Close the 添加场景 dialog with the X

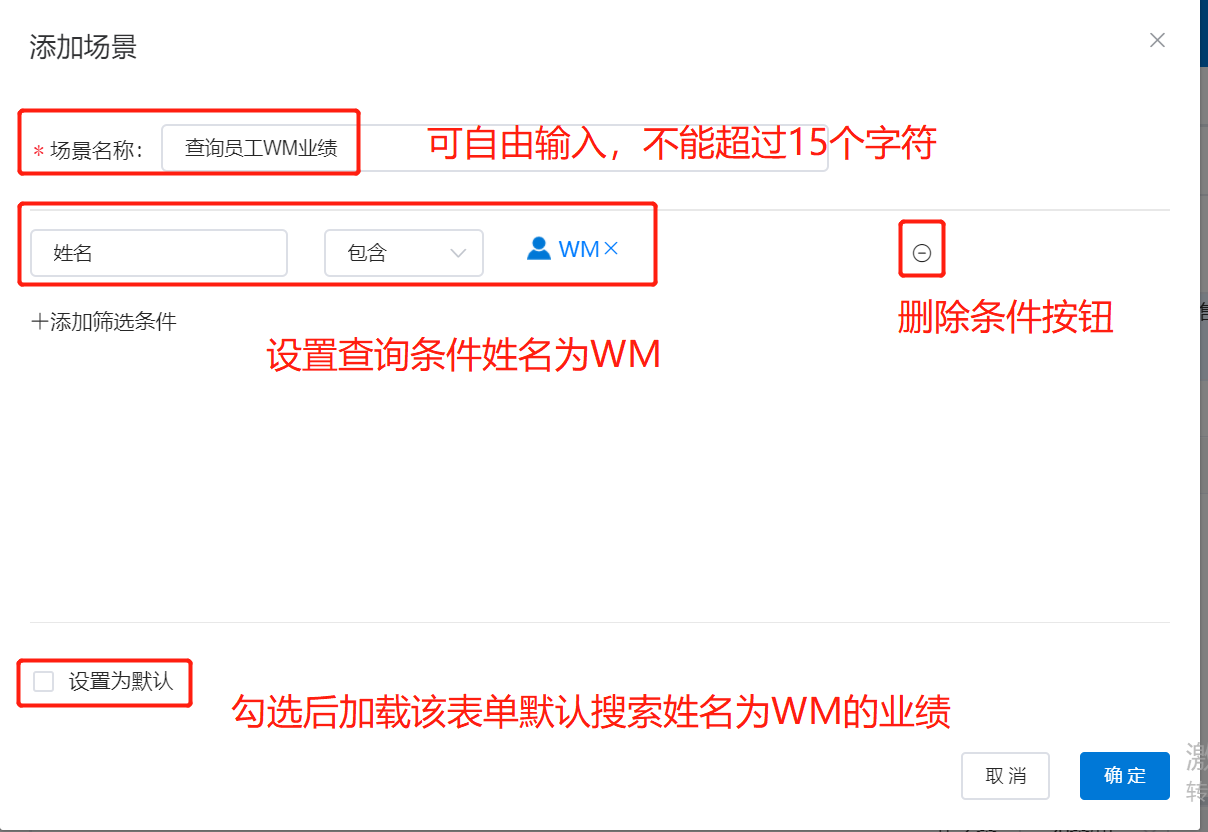point(1157,40)
